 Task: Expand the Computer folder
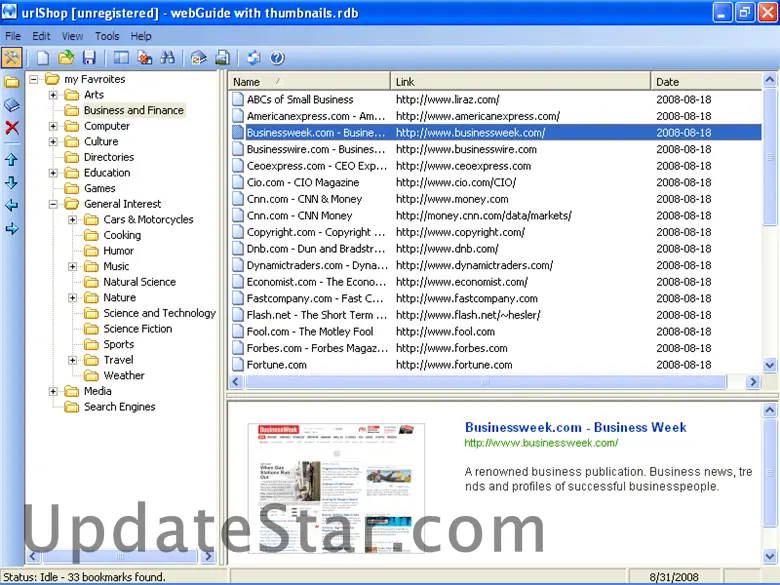(x=53, y=126)
